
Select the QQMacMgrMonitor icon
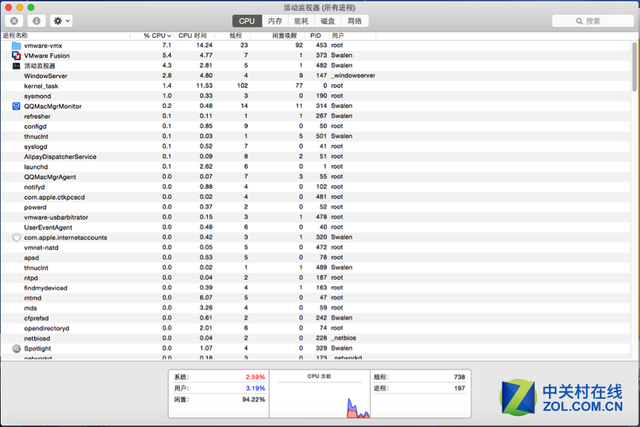(16, 106)
